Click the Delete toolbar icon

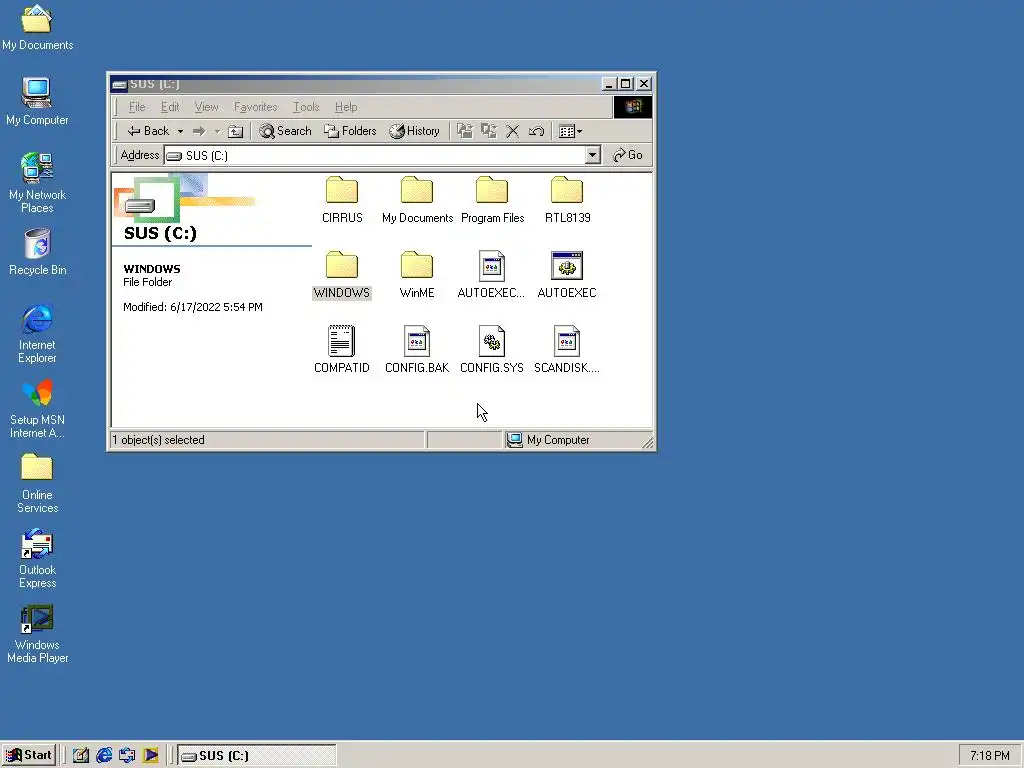coord(513,131)
